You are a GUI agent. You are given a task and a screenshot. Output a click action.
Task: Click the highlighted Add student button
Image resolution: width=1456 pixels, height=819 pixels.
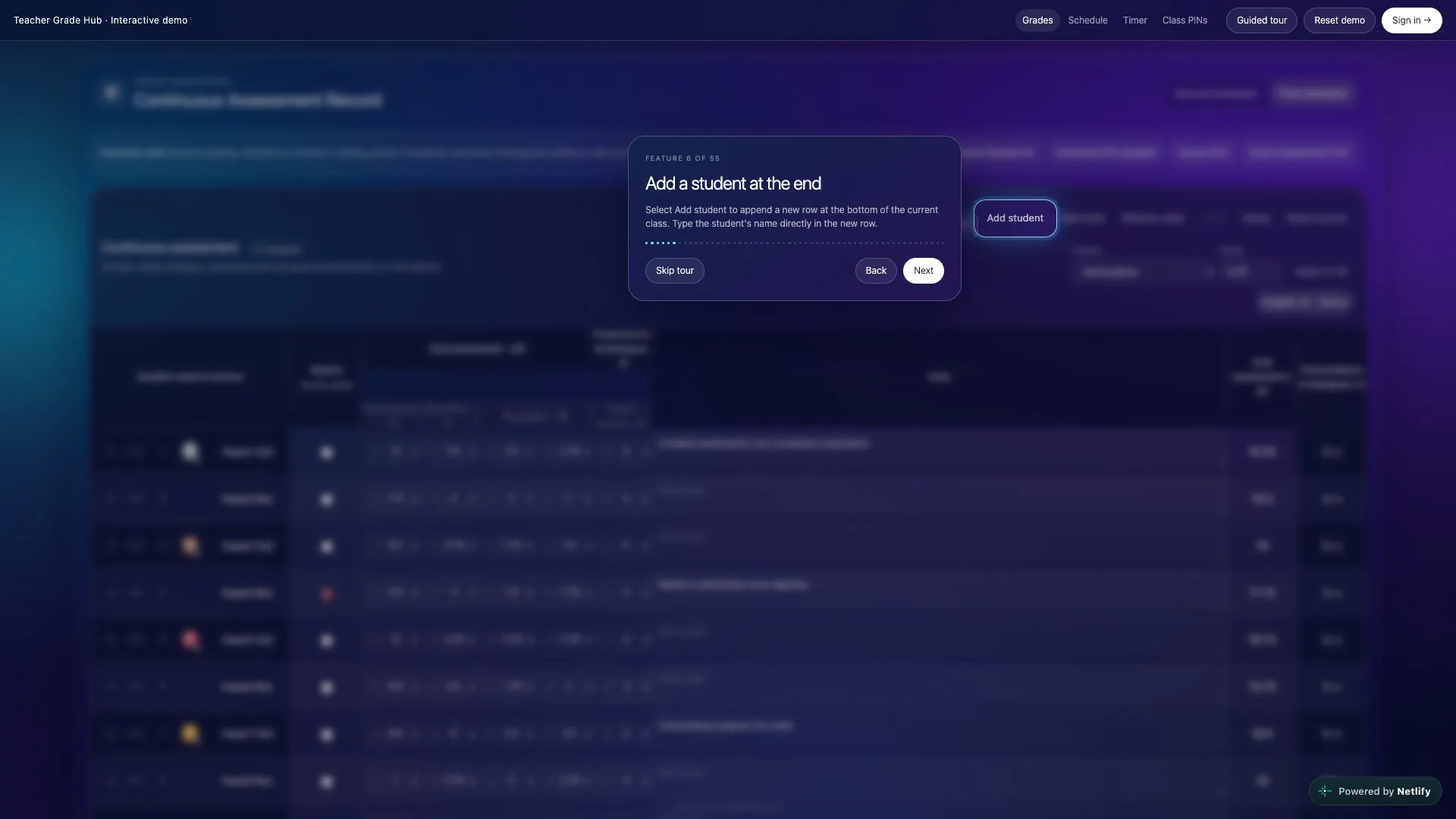[1015, 218]
